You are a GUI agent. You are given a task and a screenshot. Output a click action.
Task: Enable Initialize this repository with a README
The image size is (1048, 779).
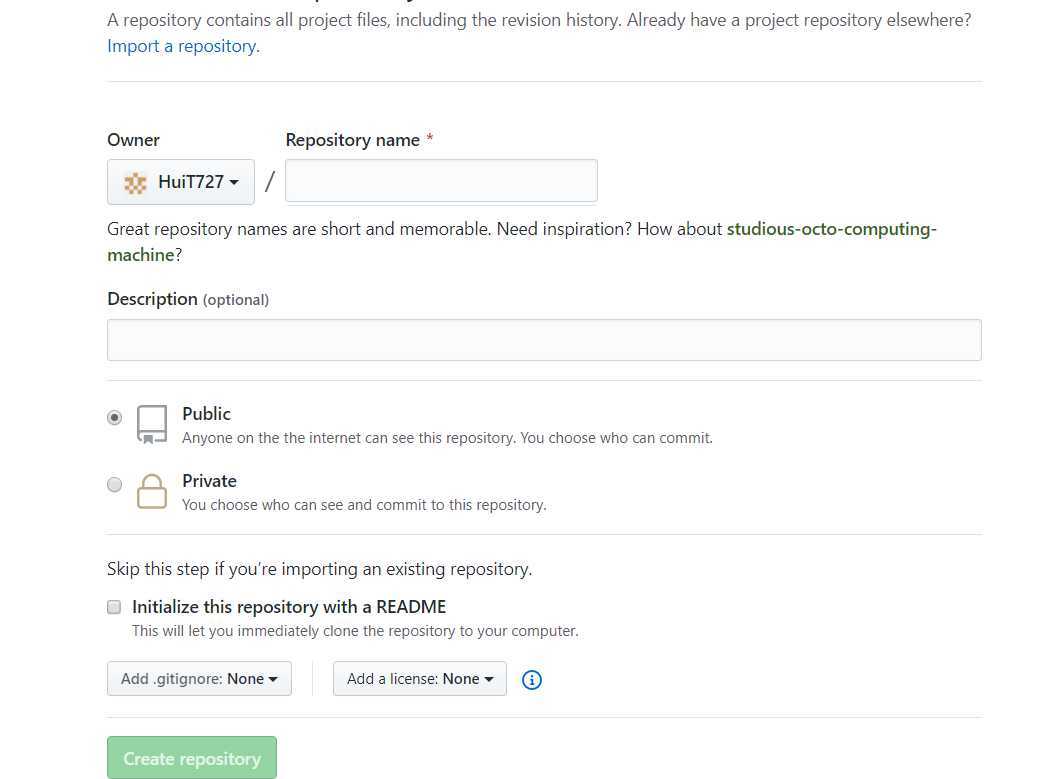pyautogui.click(x=114, y=607)
